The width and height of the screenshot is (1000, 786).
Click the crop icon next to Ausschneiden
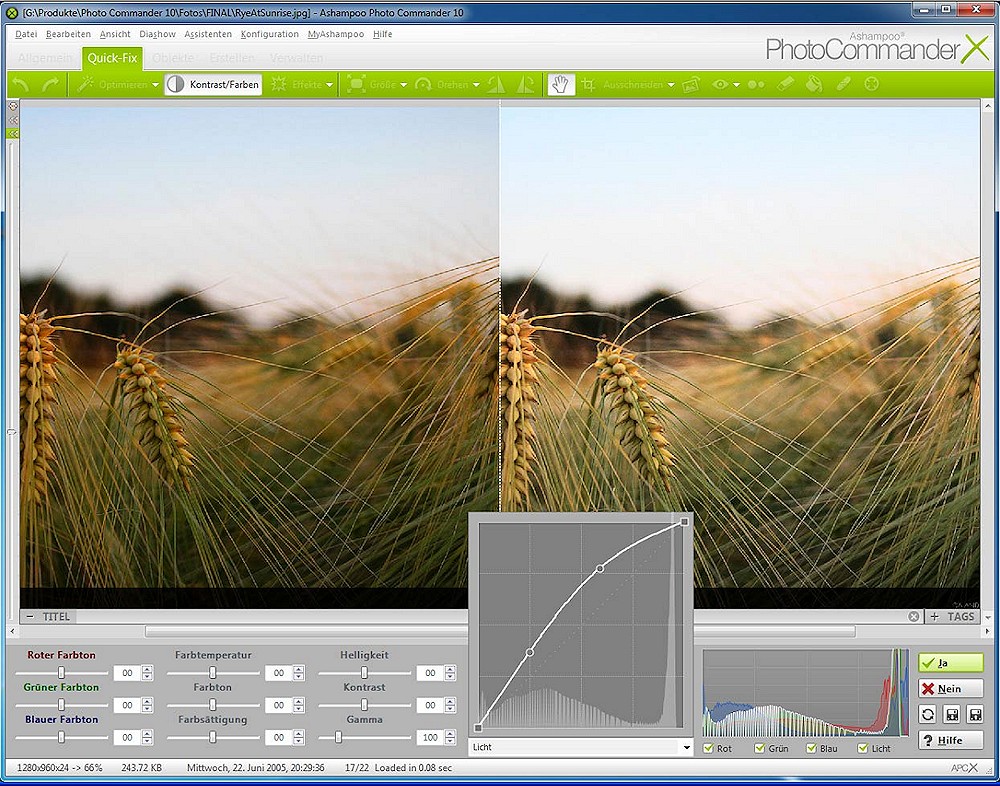click(589, 85)
